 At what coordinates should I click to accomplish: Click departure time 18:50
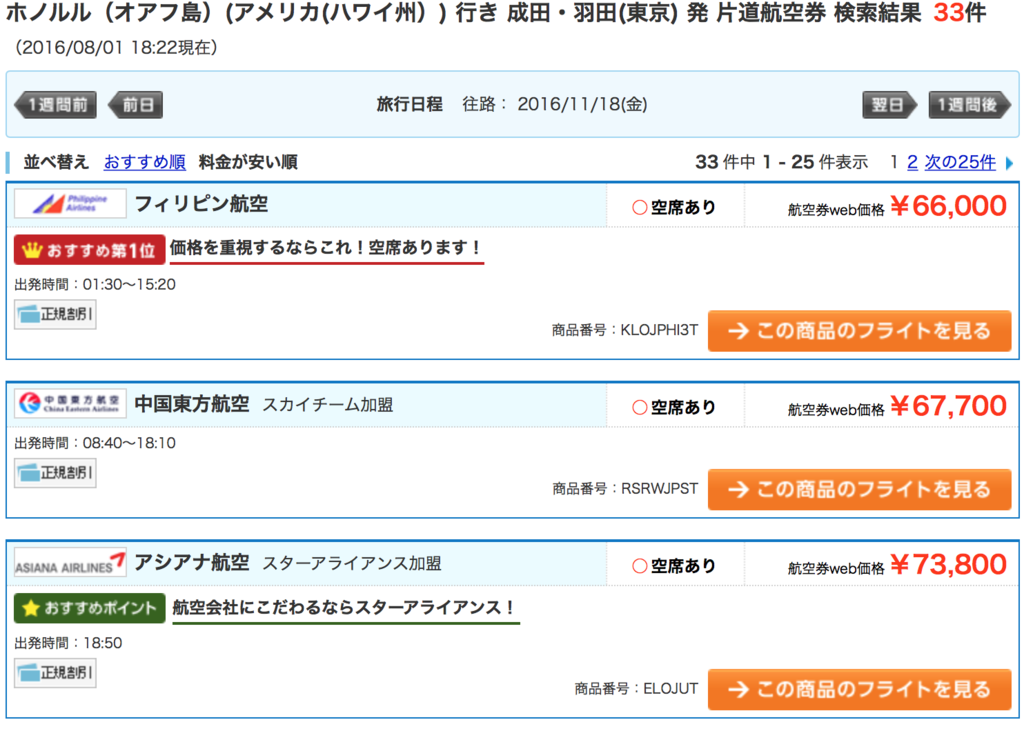click(x=103, y=643)
